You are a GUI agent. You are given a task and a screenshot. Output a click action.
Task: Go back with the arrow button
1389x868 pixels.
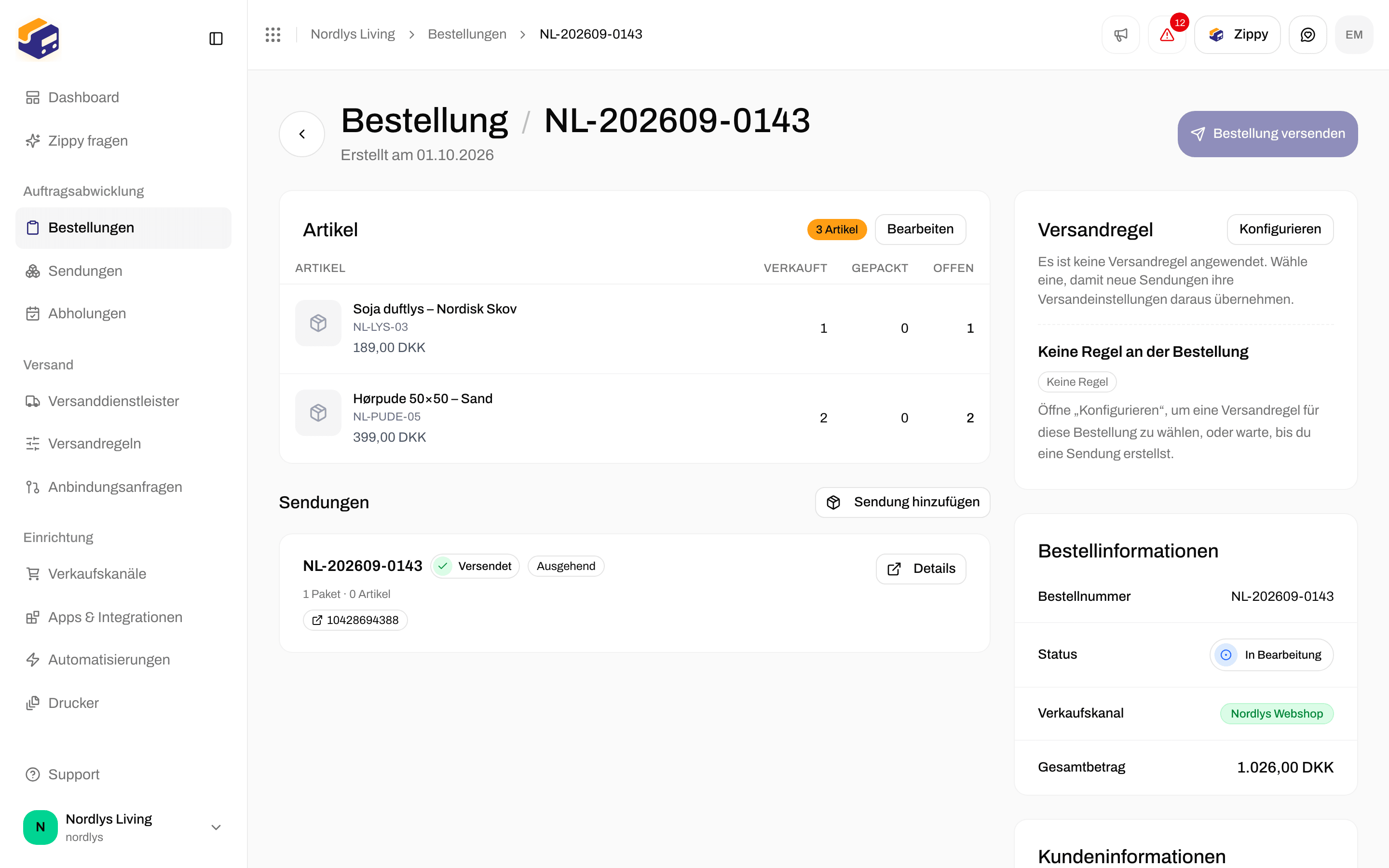[x=302, y=134]
